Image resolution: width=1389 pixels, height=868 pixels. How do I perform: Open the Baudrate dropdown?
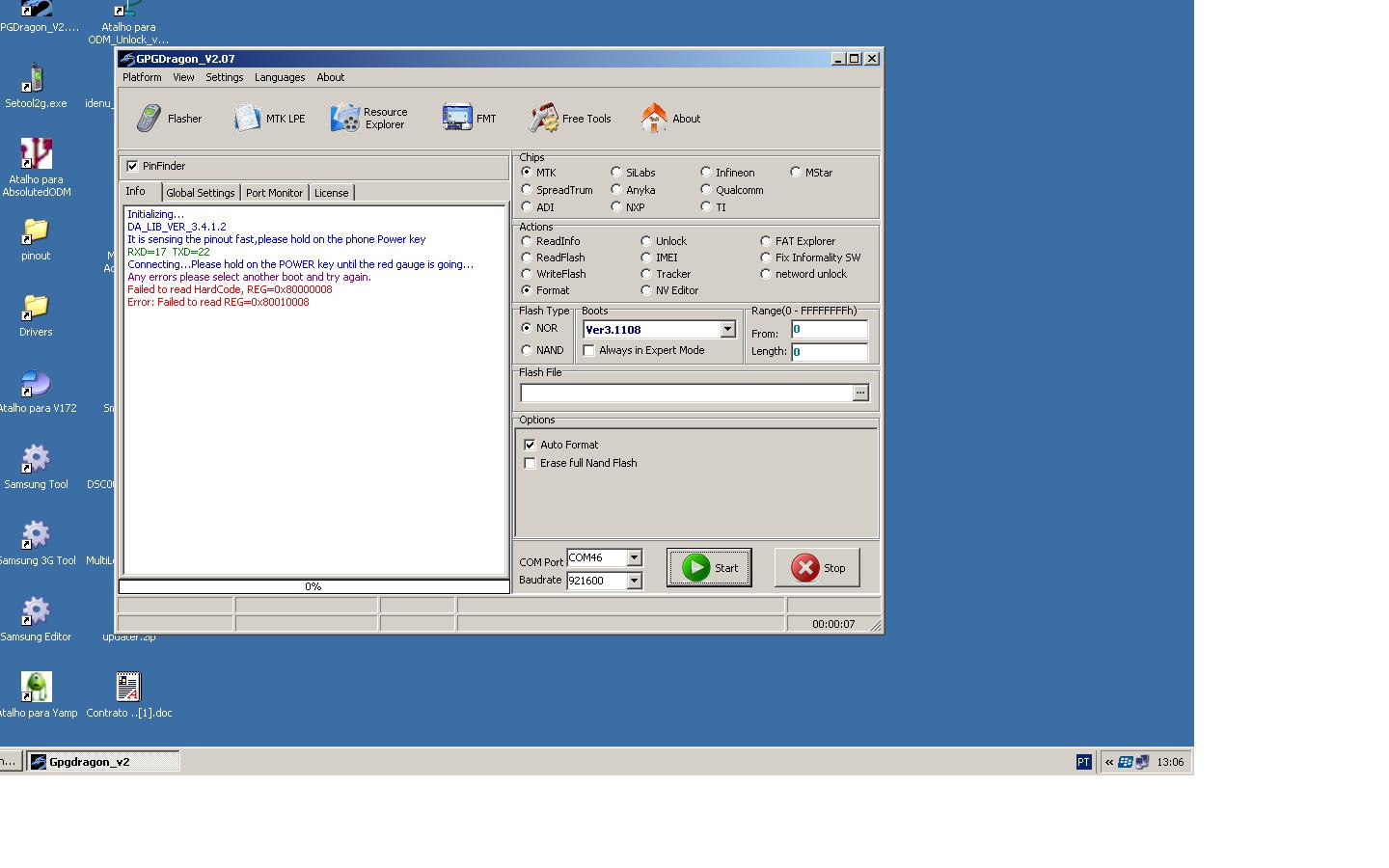coord(634,581)
